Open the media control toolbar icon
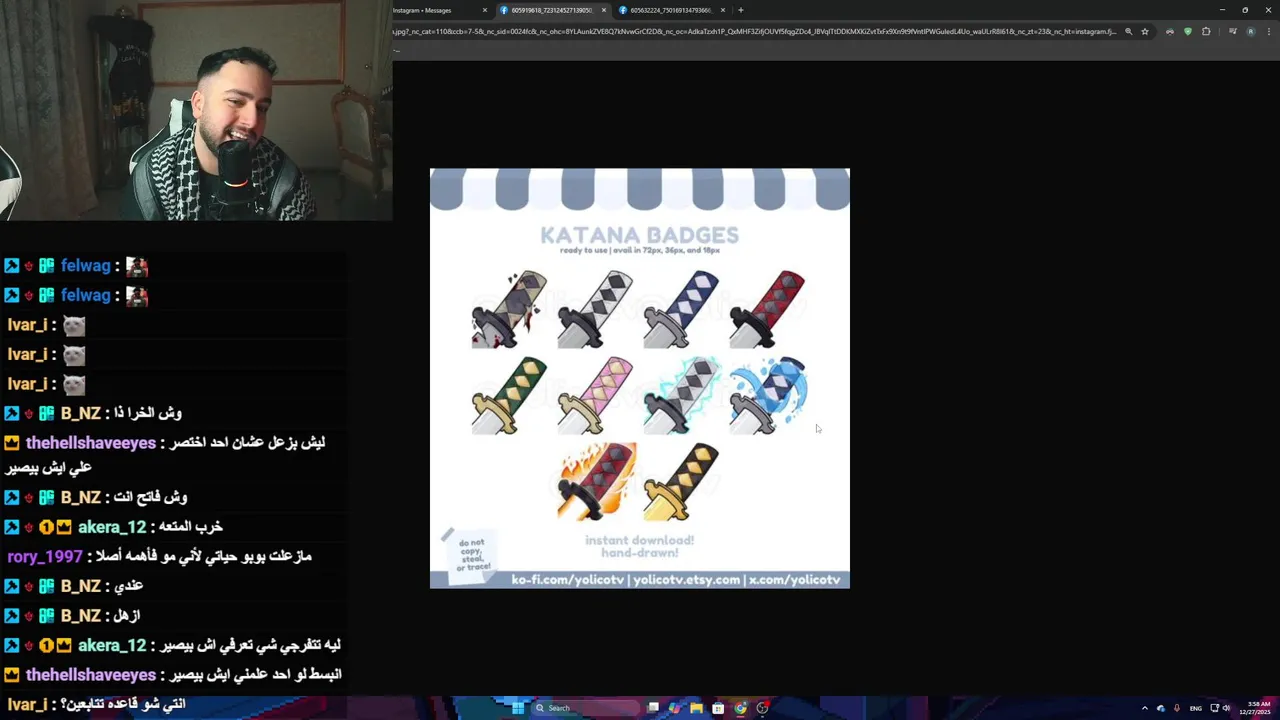The image size is (1280, 720). tap(1233, 31)
